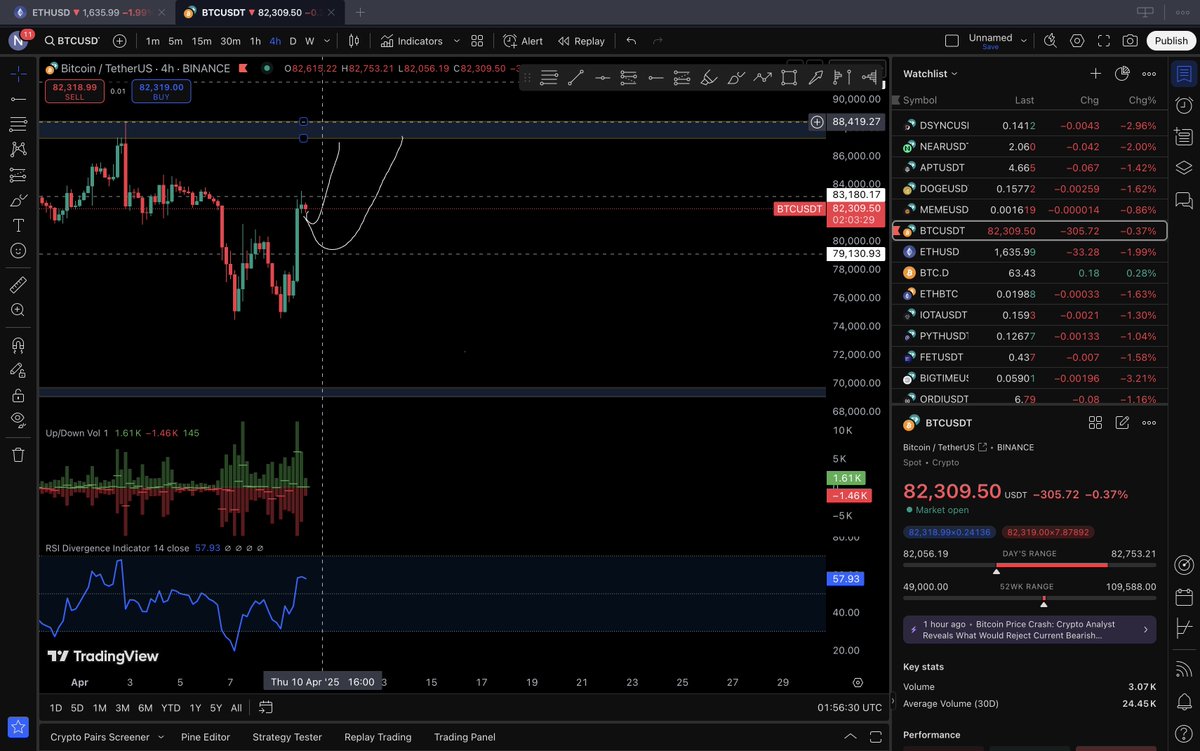Toggle keep drawing mode pencil-lock icon
Viewport: 1200px width, 751px height.
coord(18,370)
